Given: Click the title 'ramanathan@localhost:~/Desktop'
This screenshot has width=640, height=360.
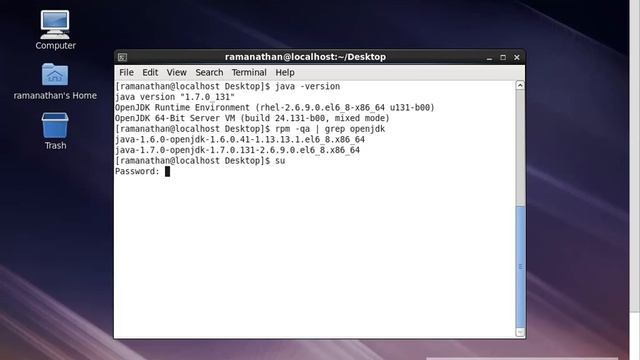Looking at the screenshot, I should click(x=305, y=57).
